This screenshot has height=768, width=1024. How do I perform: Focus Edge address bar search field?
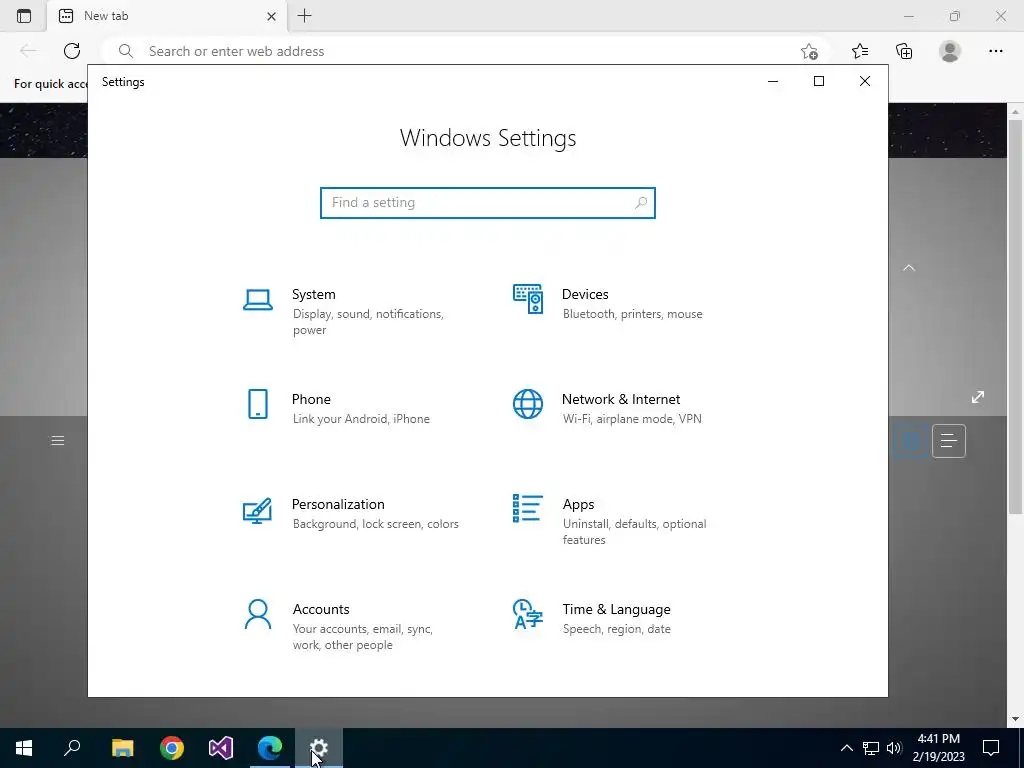click(x=465, y=51)
